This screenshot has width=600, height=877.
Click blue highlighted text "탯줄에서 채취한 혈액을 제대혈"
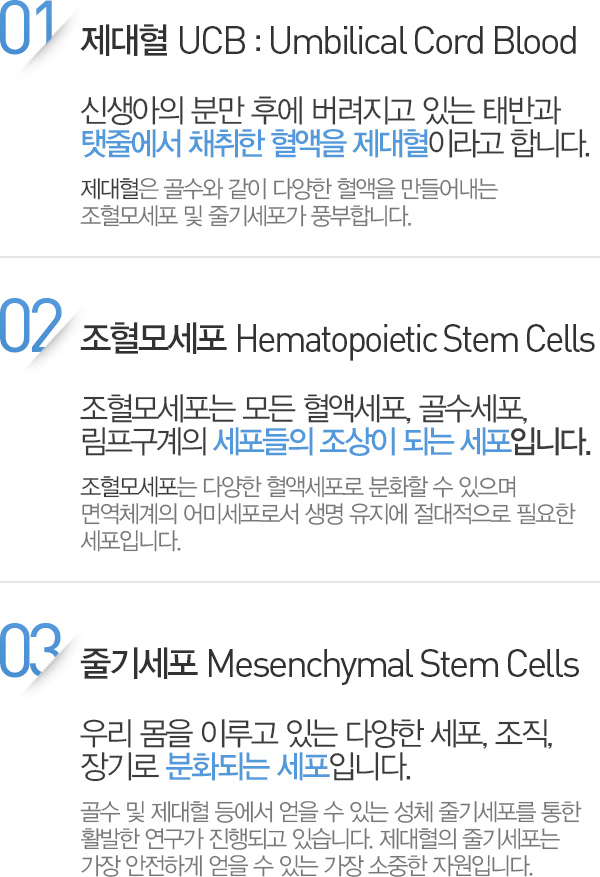(x=254, y=144)
